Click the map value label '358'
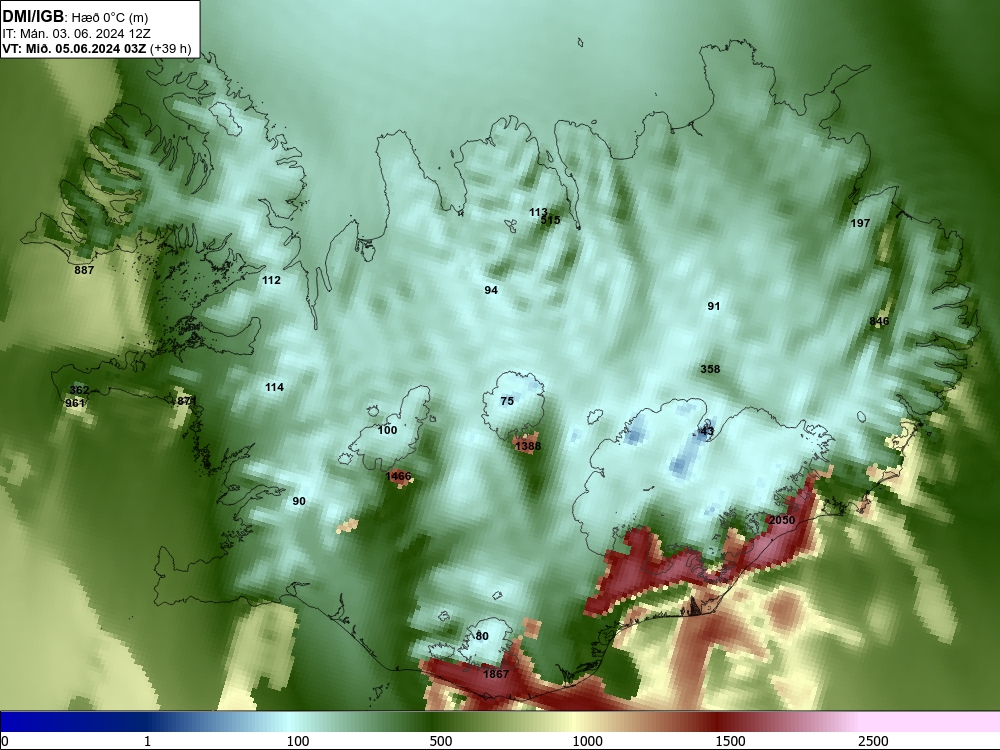This screenshot has height=750, width=1000. pyautogui.click(x=710, y=369)
